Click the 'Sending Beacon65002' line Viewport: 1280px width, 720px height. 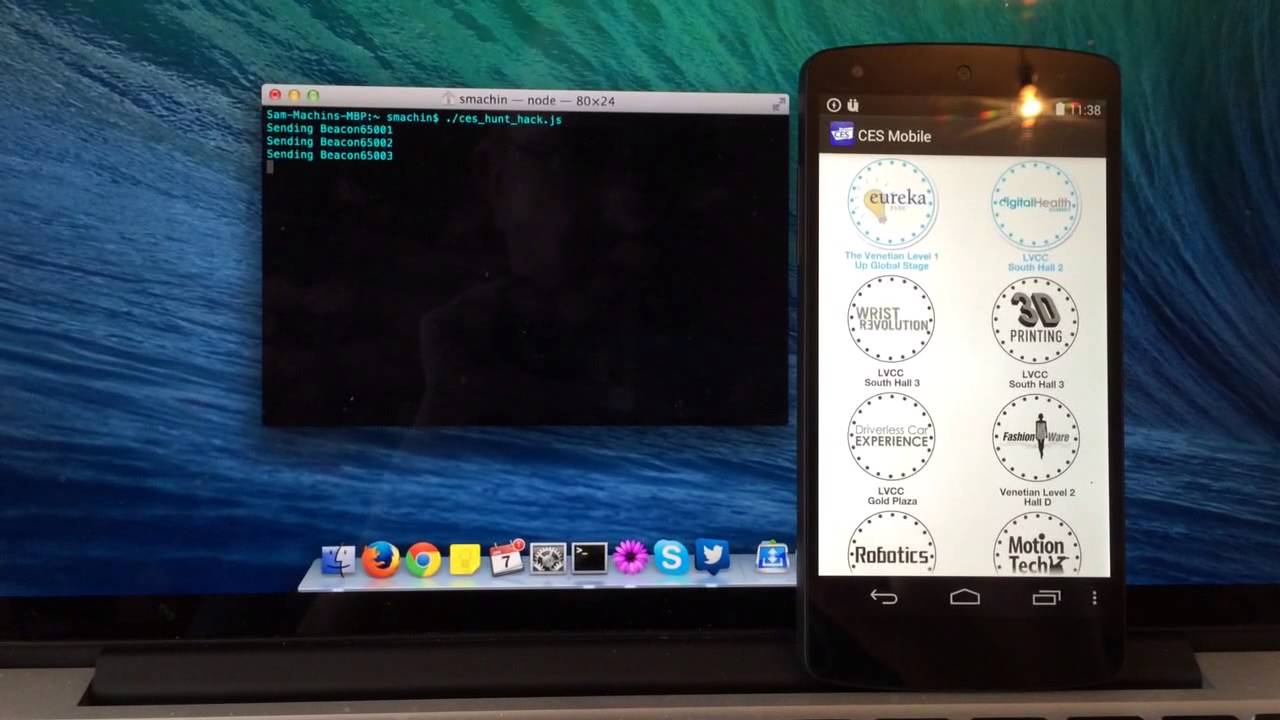[329, 143]
